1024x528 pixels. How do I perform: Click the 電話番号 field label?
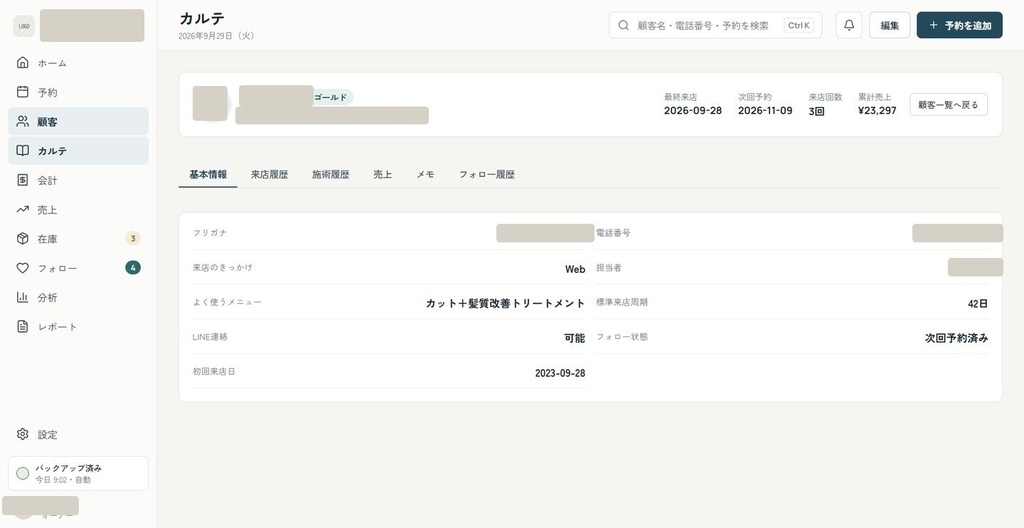[613, 233]
